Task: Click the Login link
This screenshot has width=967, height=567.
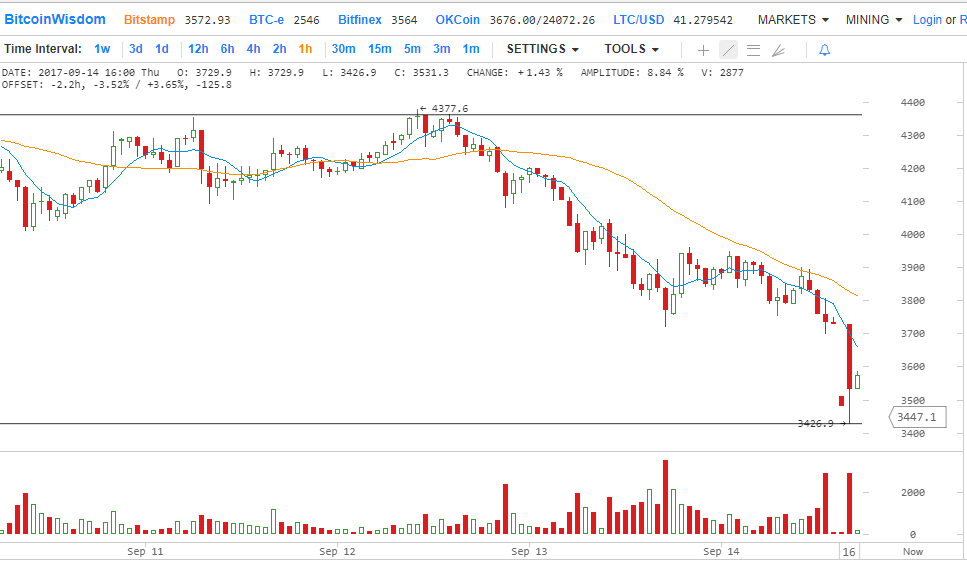Action: pyautogui.click(x=927, y=20)
